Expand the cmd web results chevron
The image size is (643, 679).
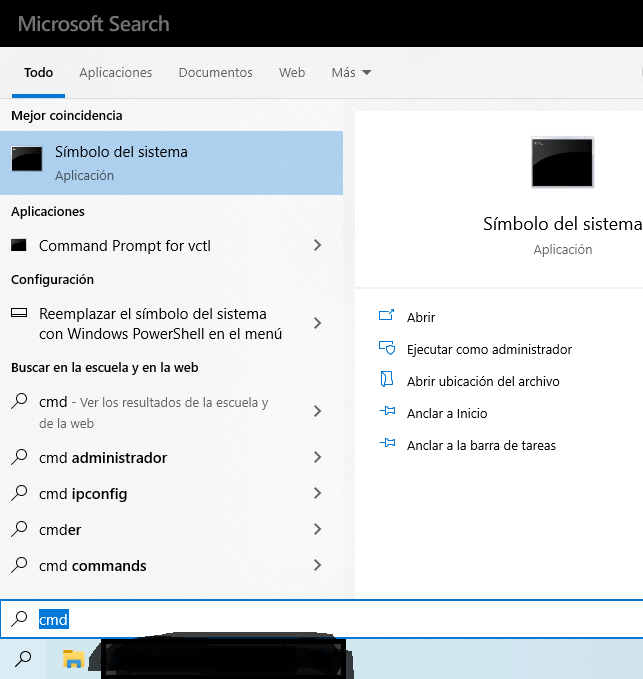pyautogui.click(x=317, y=411)
